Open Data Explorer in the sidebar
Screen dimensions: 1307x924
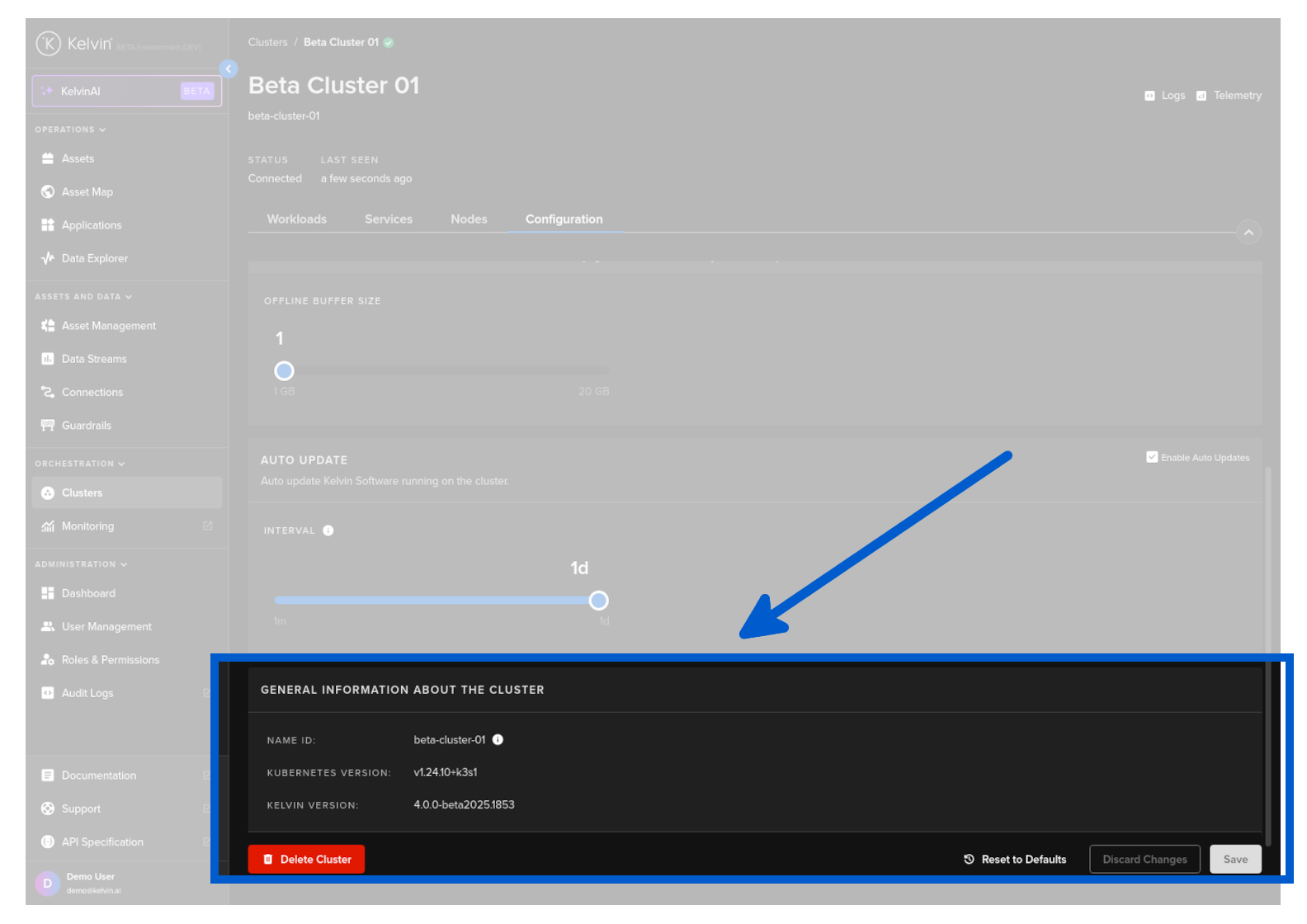[x=94, y=258]
